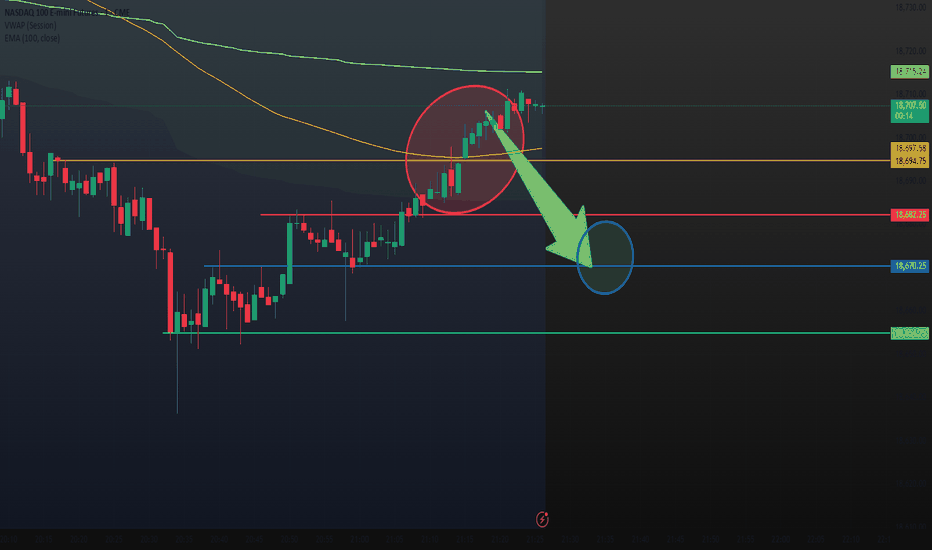Screen dimensions: 932x550
Task: Click the green 18,707.50 current price label
Action: 909,111
